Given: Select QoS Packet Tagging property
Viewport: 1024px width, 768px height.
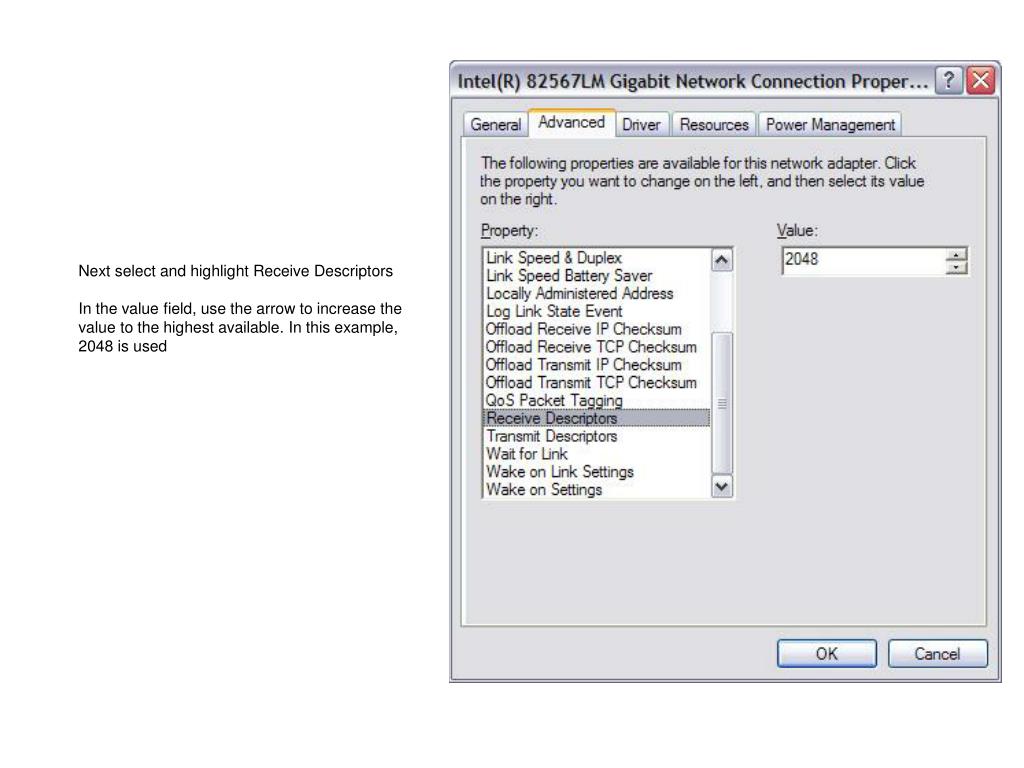Looking at the screenshot, I should tap(596, 400).
